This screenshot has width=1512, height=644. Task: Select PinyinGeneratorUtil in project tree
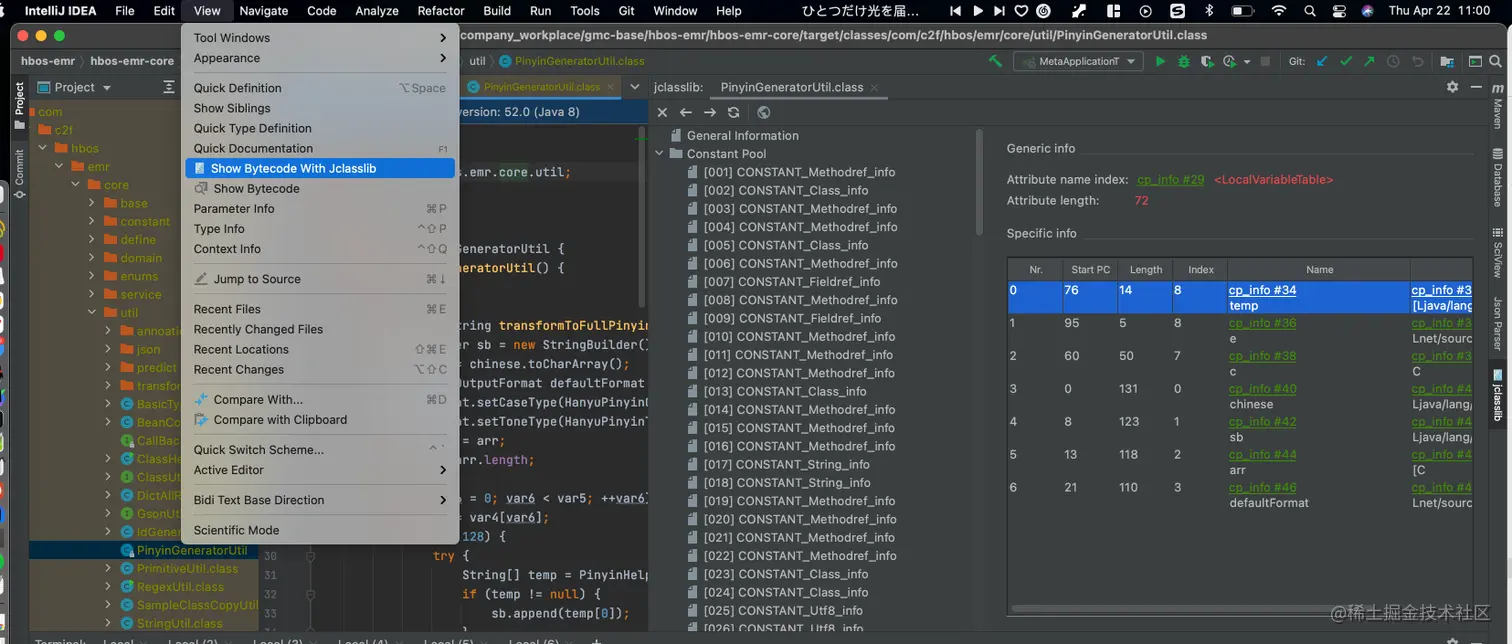click(x=191, y=550)
